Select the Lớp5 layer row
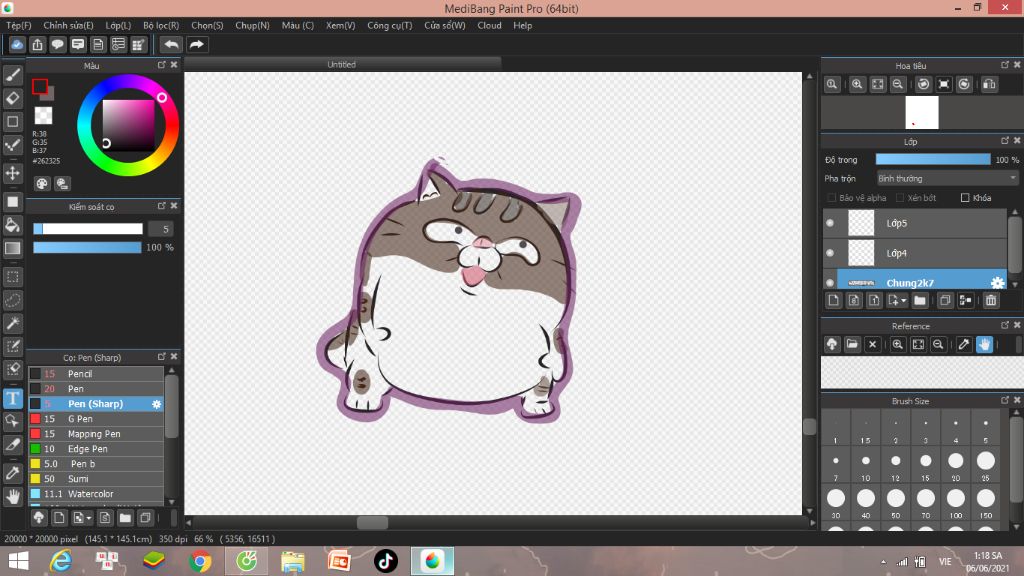The height and width of the screenshot is (576, 1024). pyautogui.click(x=916, y=223)
